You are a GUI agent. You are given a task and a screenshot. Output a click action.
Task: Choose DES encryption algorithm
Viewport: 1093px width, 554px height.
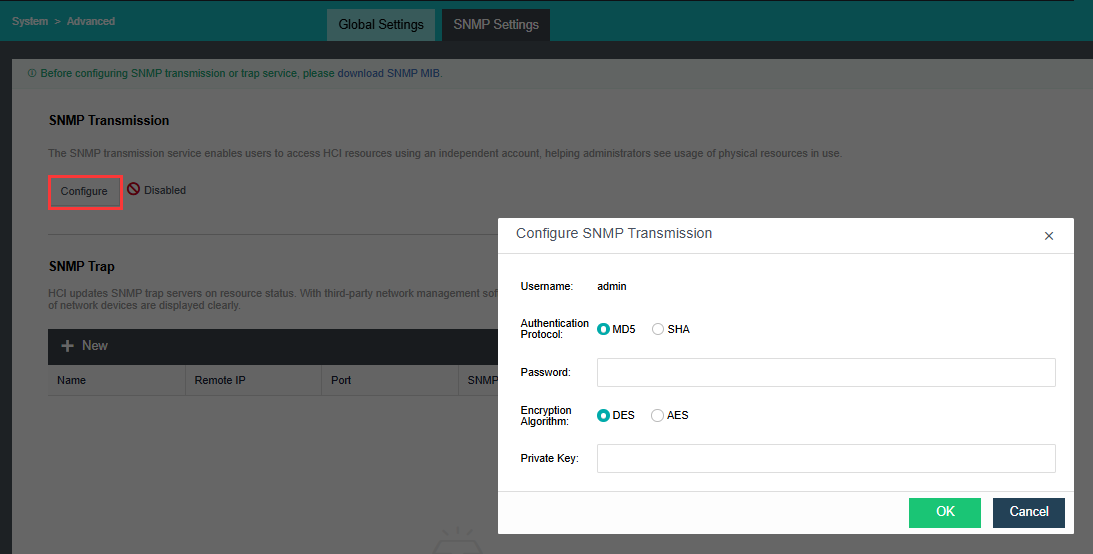coord(604,415)
